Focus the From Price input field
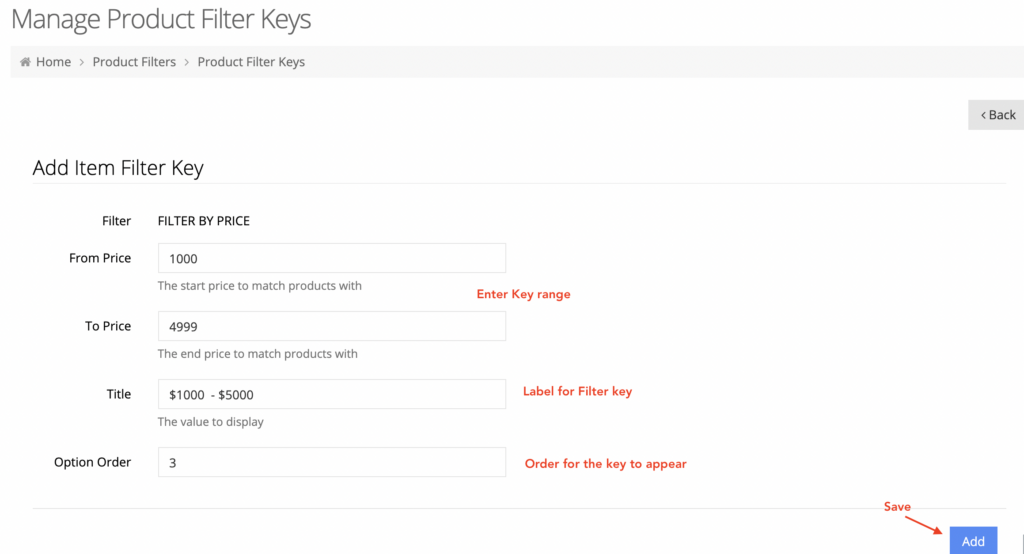The image size is (1024, 554). tap(332, 258)
